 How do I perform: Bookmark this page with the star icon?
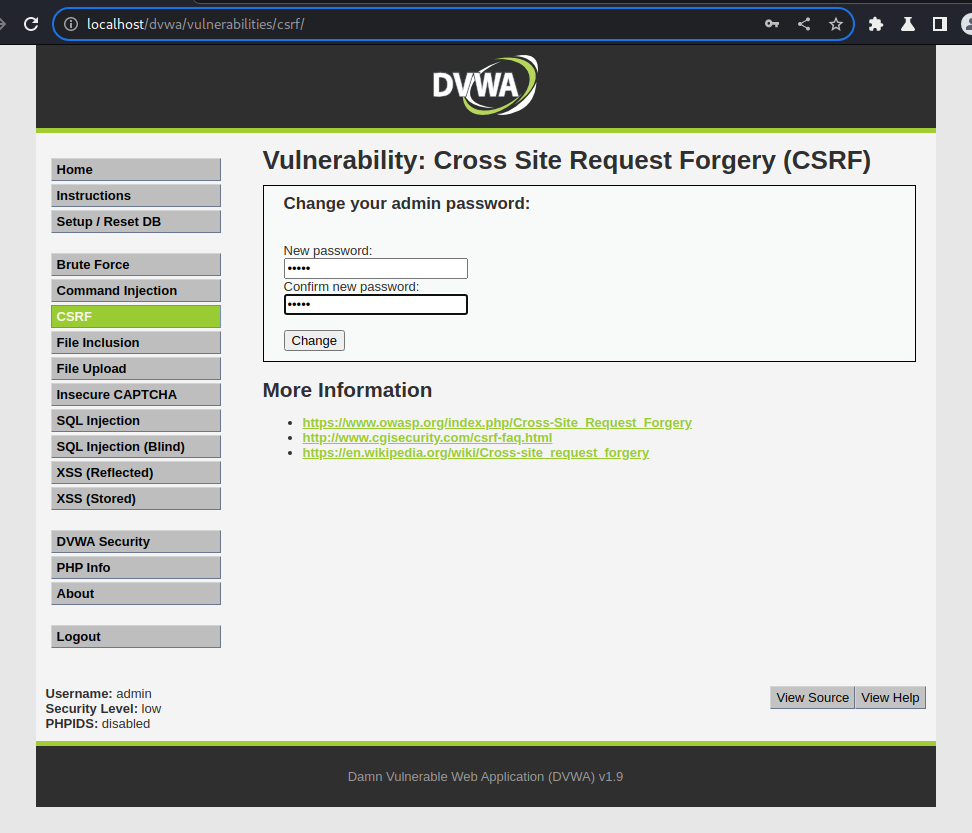836,24
